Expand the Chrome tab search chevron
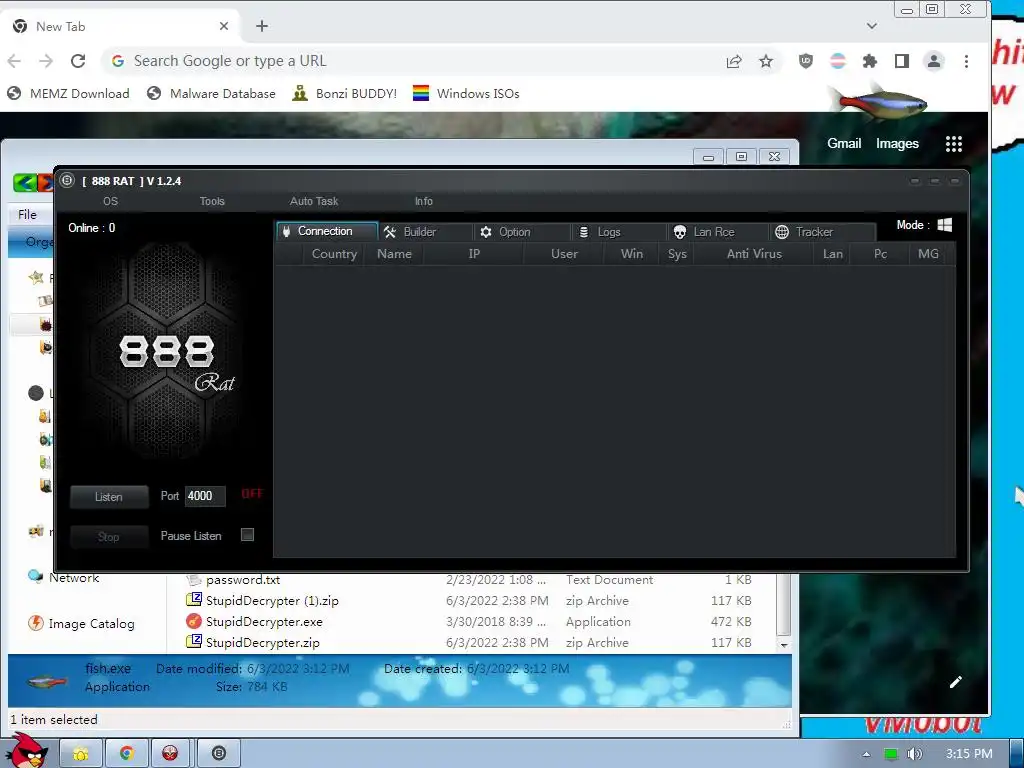Image resolution: width=1024 pixels, height=768 pixels. click(x=872, y=26)
